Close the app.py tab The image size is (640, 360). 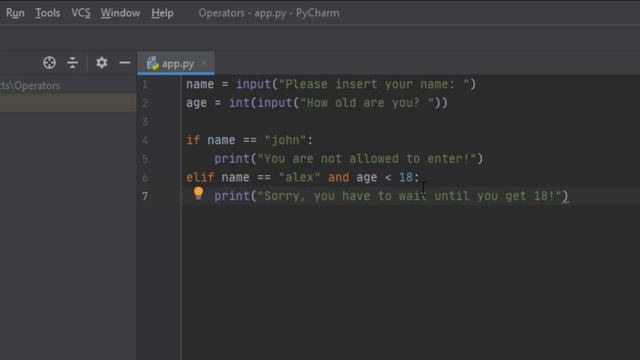[204, 63]
